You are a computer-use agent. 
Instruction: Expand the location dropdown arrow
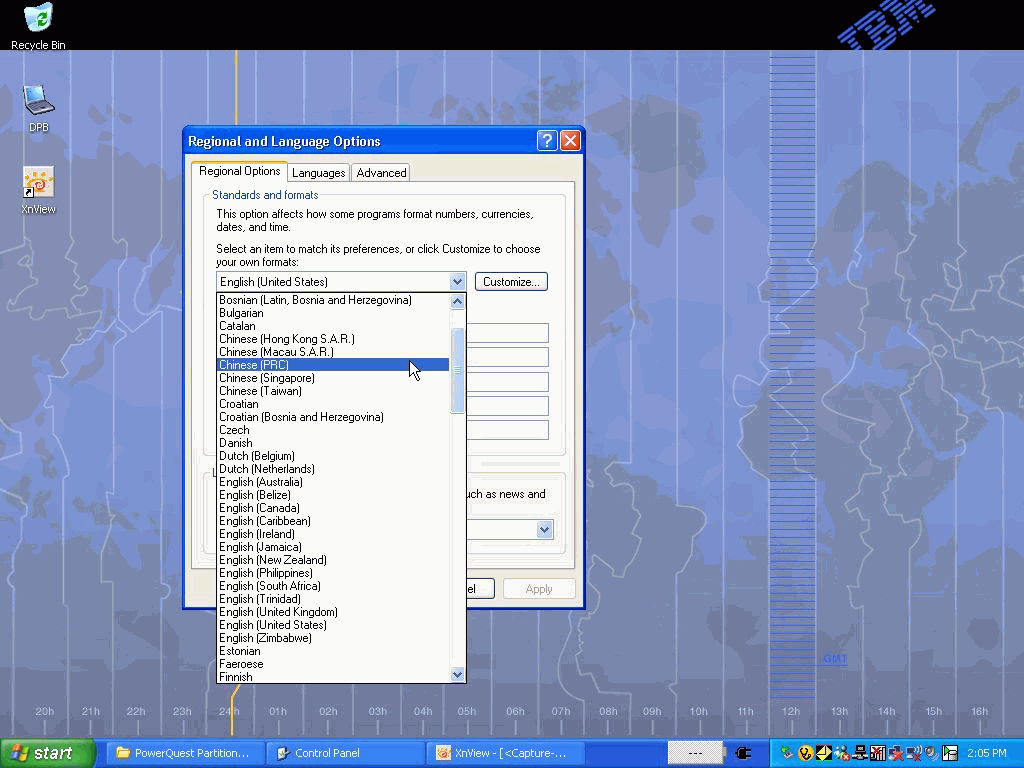pos(545,530)
